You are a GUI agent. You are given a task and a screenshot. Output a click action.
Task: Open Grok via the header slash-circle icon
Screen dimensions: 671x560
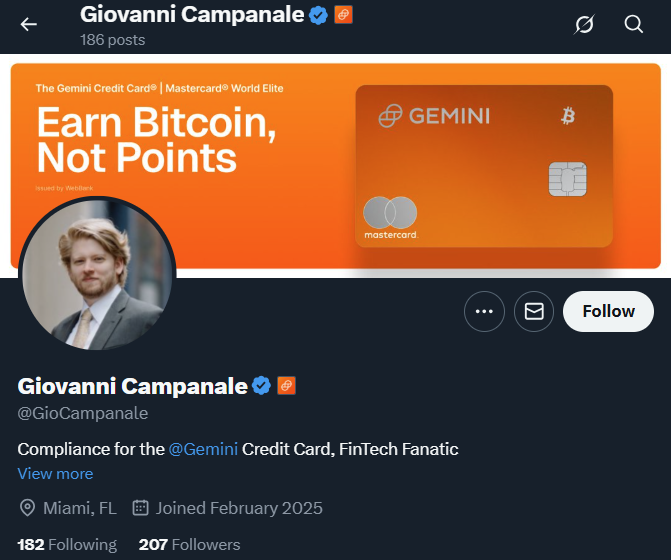click(585, 25)
